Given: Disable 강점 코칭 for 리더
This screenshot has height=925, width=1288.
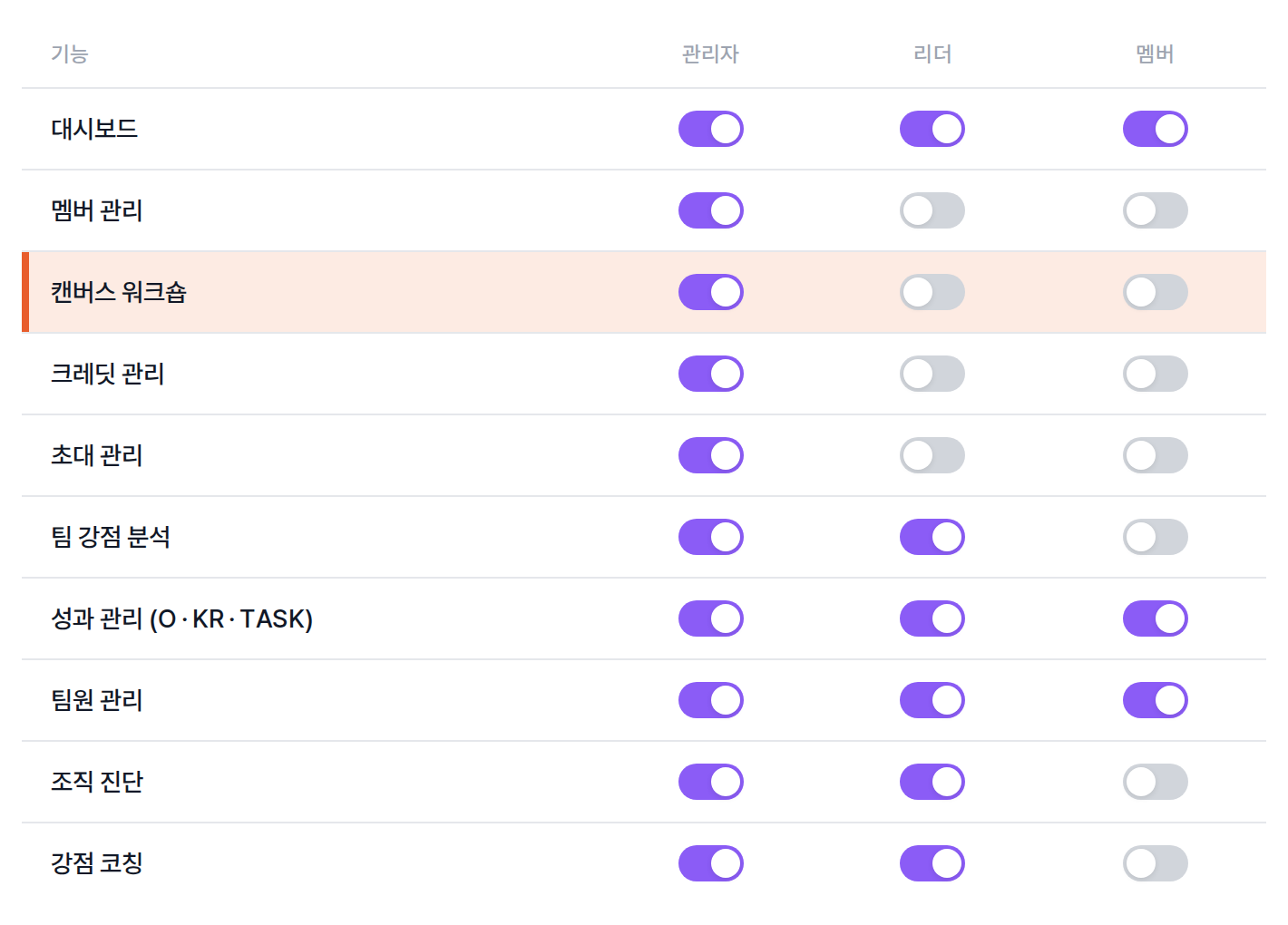Looking at the screenshot, I should (x=932, y=863).
